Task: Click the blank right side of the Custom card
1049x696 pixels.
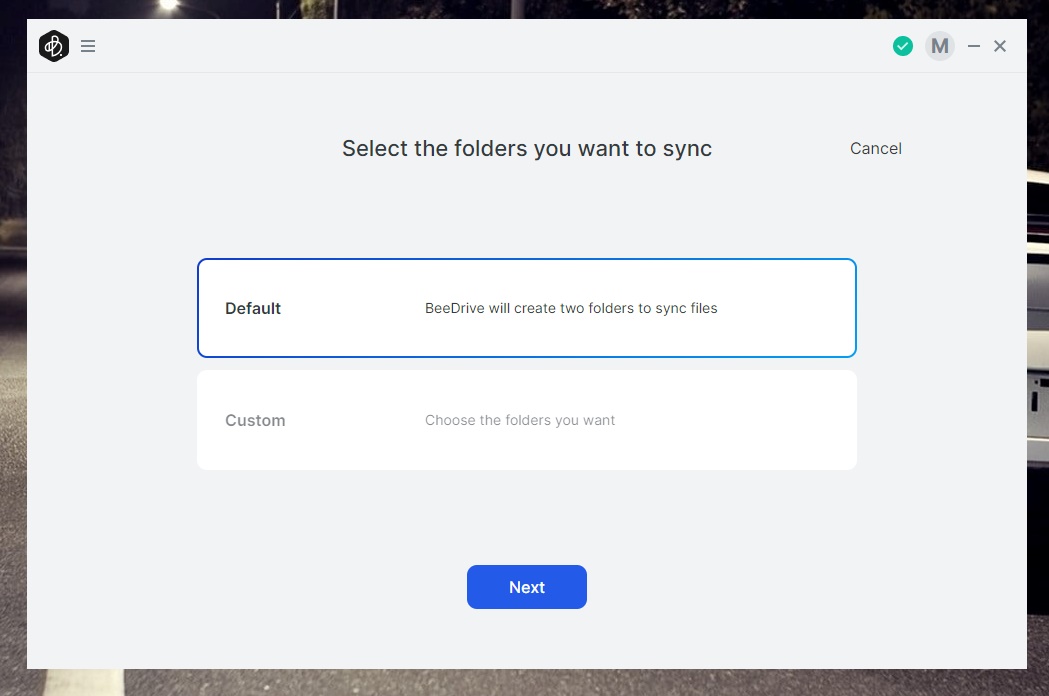Action: click(x=780, y=420)
